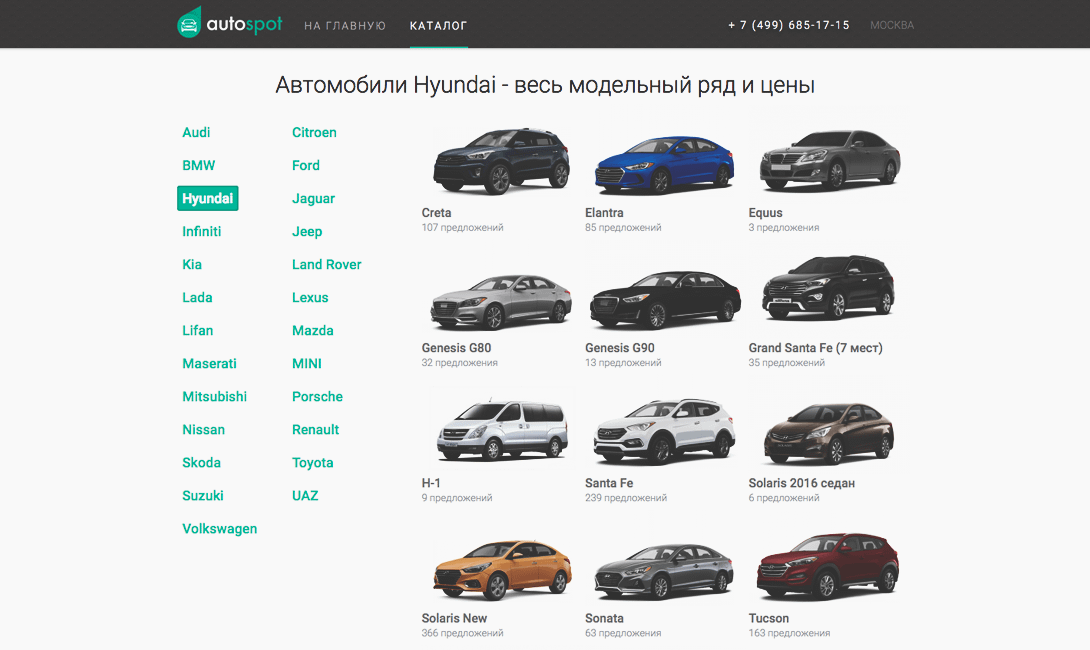
Task: Go to Jaguar brand
Action: pos(314,199)
